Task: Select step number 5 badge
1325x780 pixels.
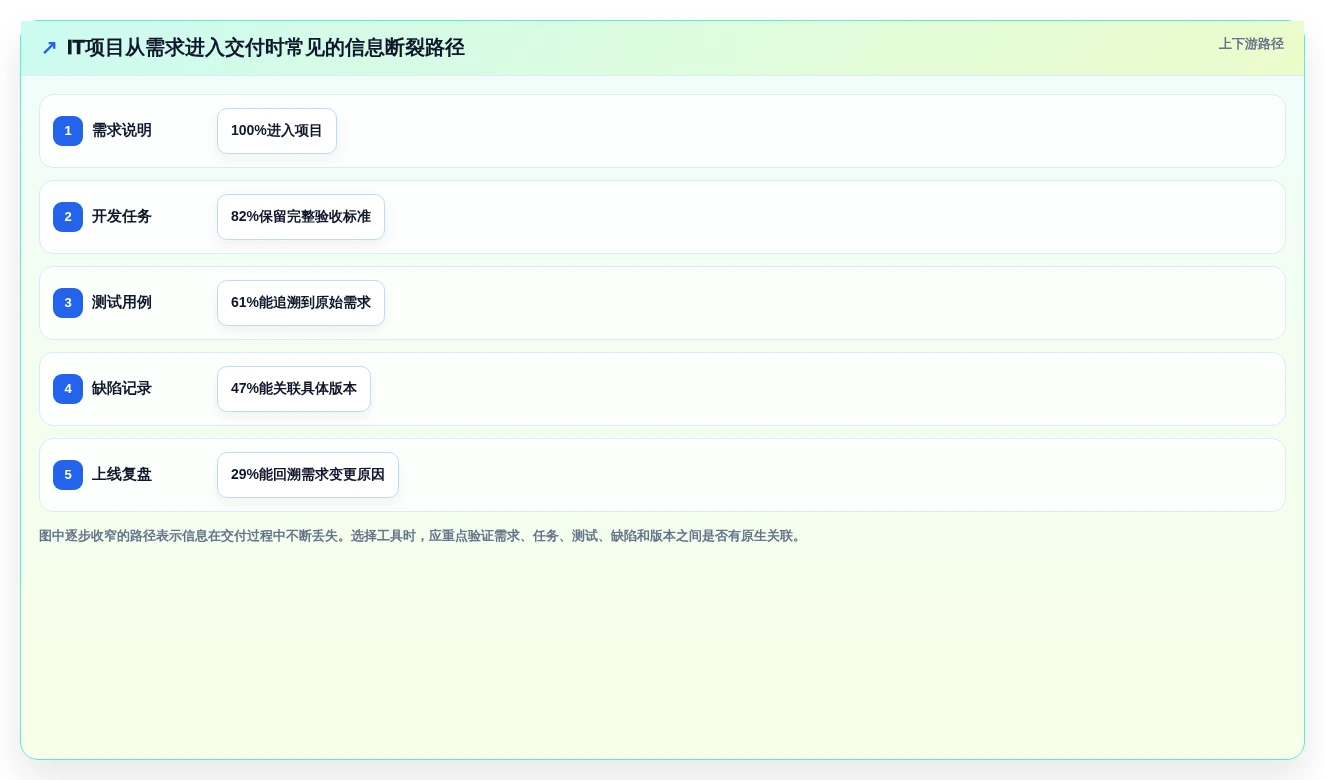Action: coord(68,475)
